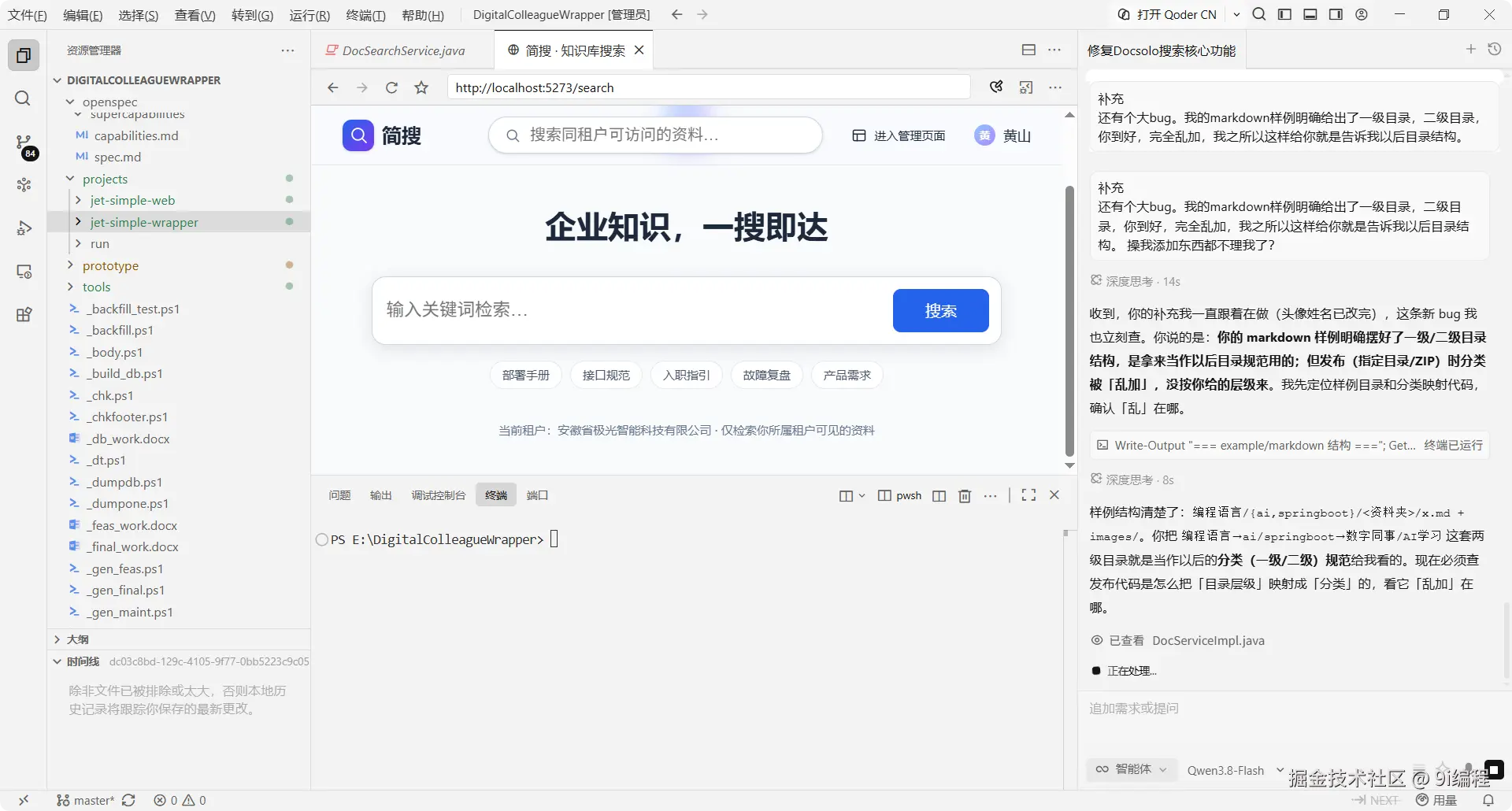Split the editor layout icon
This screenshot has height=811, width=1512.
1028,50
